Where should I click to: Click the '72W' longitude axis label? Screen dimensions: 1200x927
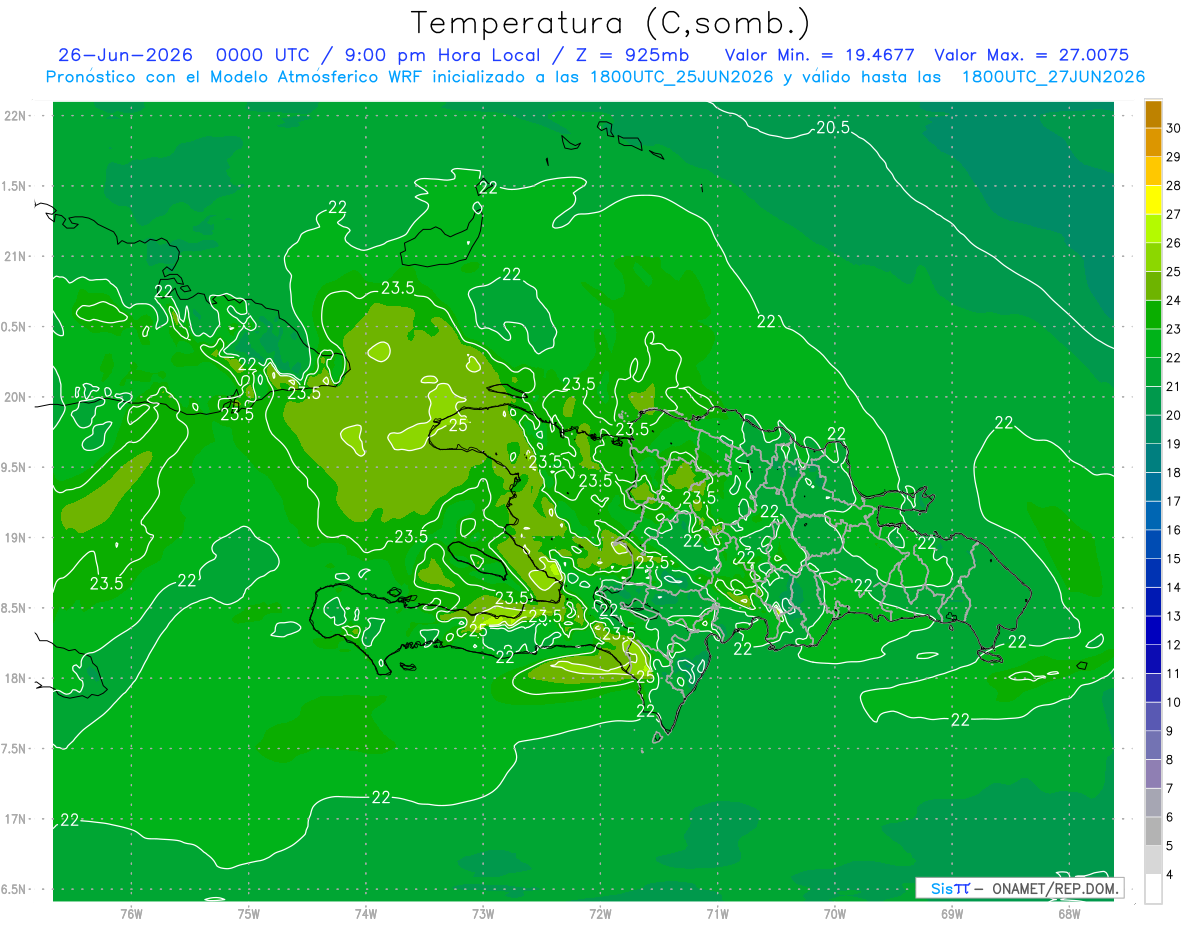tap(600, 914)
